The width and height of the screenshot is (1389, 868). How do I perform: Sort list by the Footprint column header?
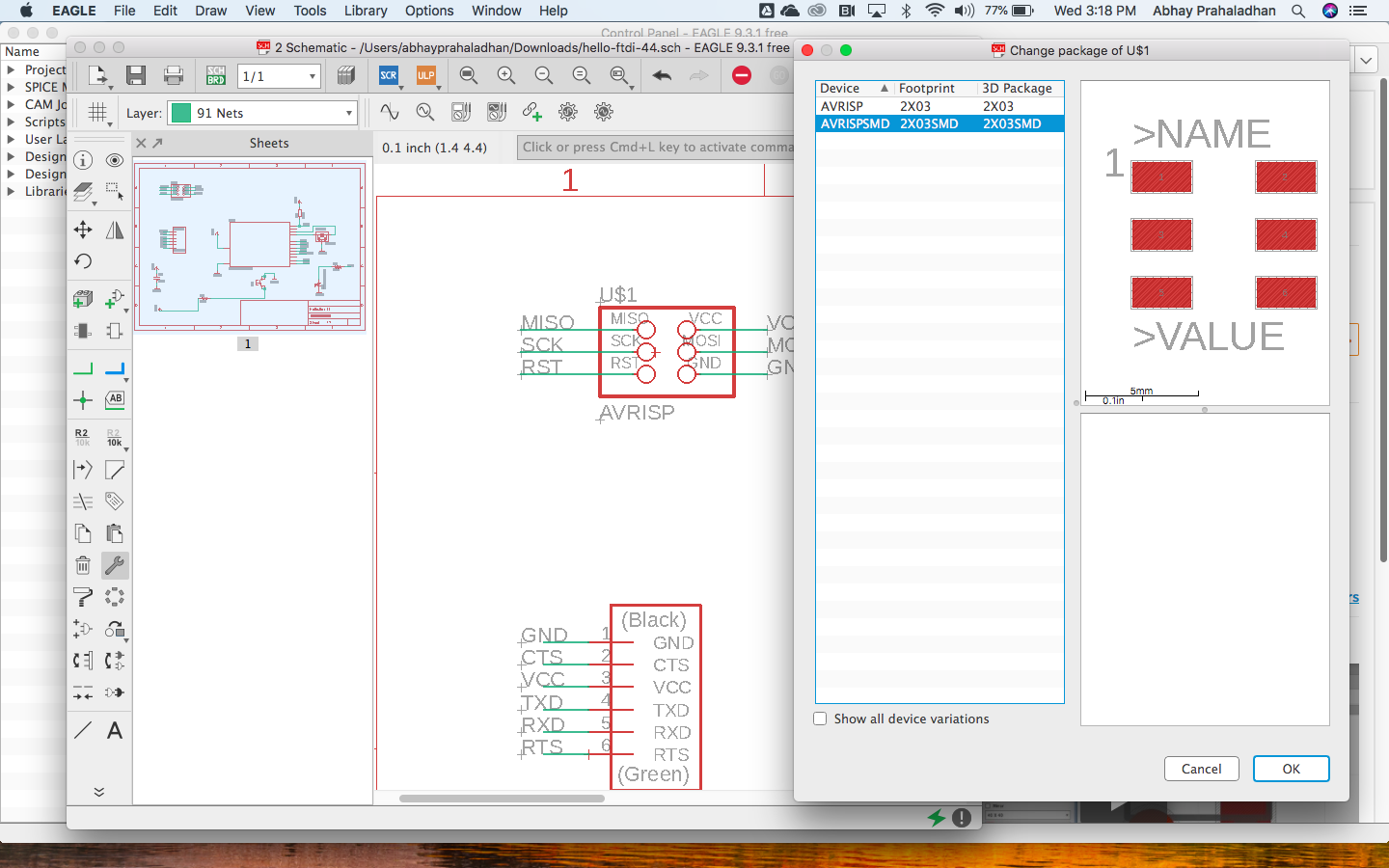937,88
